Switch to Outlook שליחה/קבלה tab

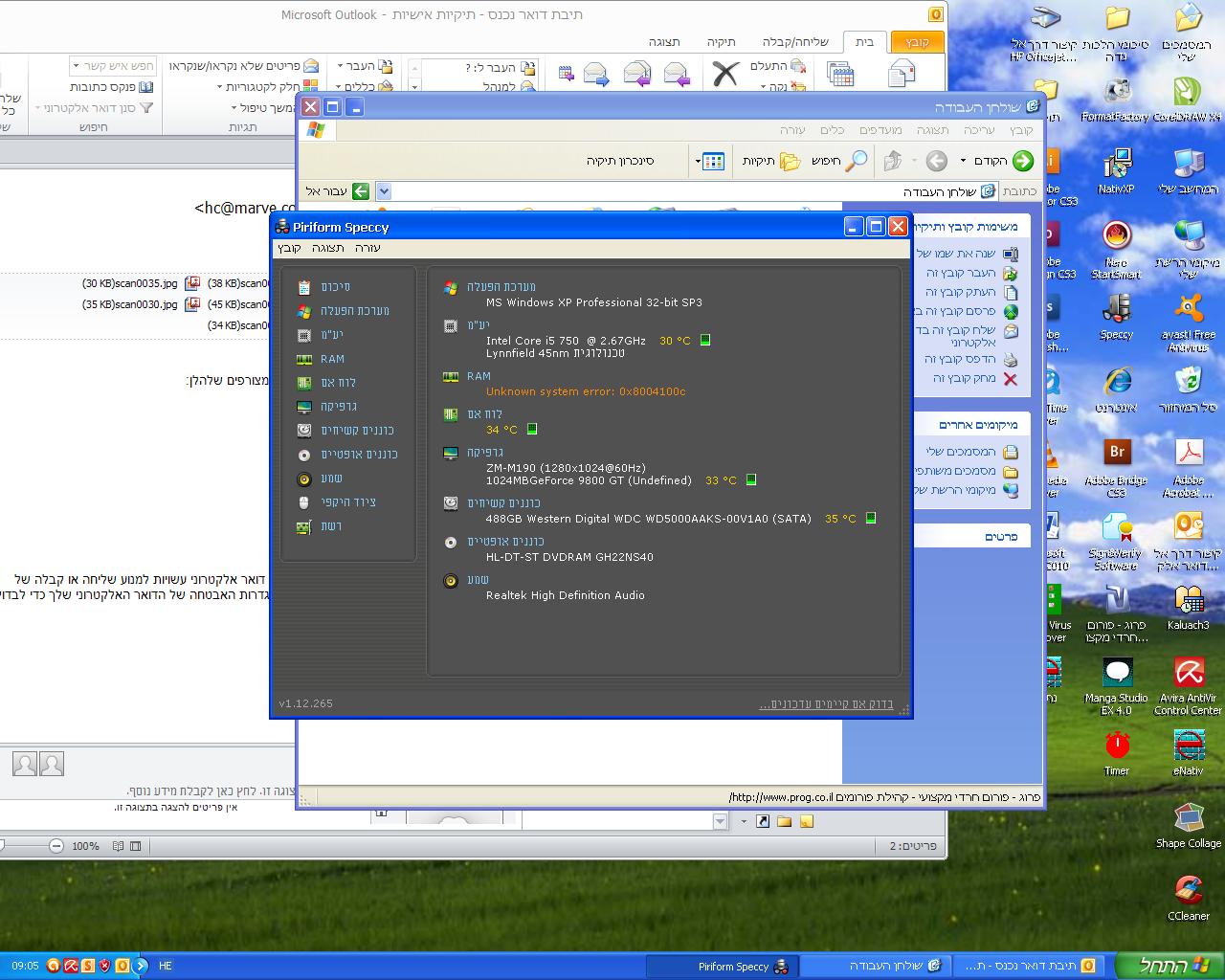coord(795,42)
